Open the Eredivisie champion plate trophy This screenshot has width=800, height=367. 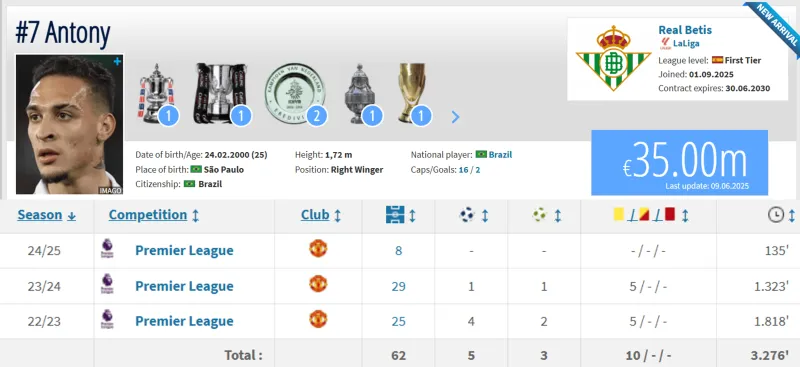point(294,93)
